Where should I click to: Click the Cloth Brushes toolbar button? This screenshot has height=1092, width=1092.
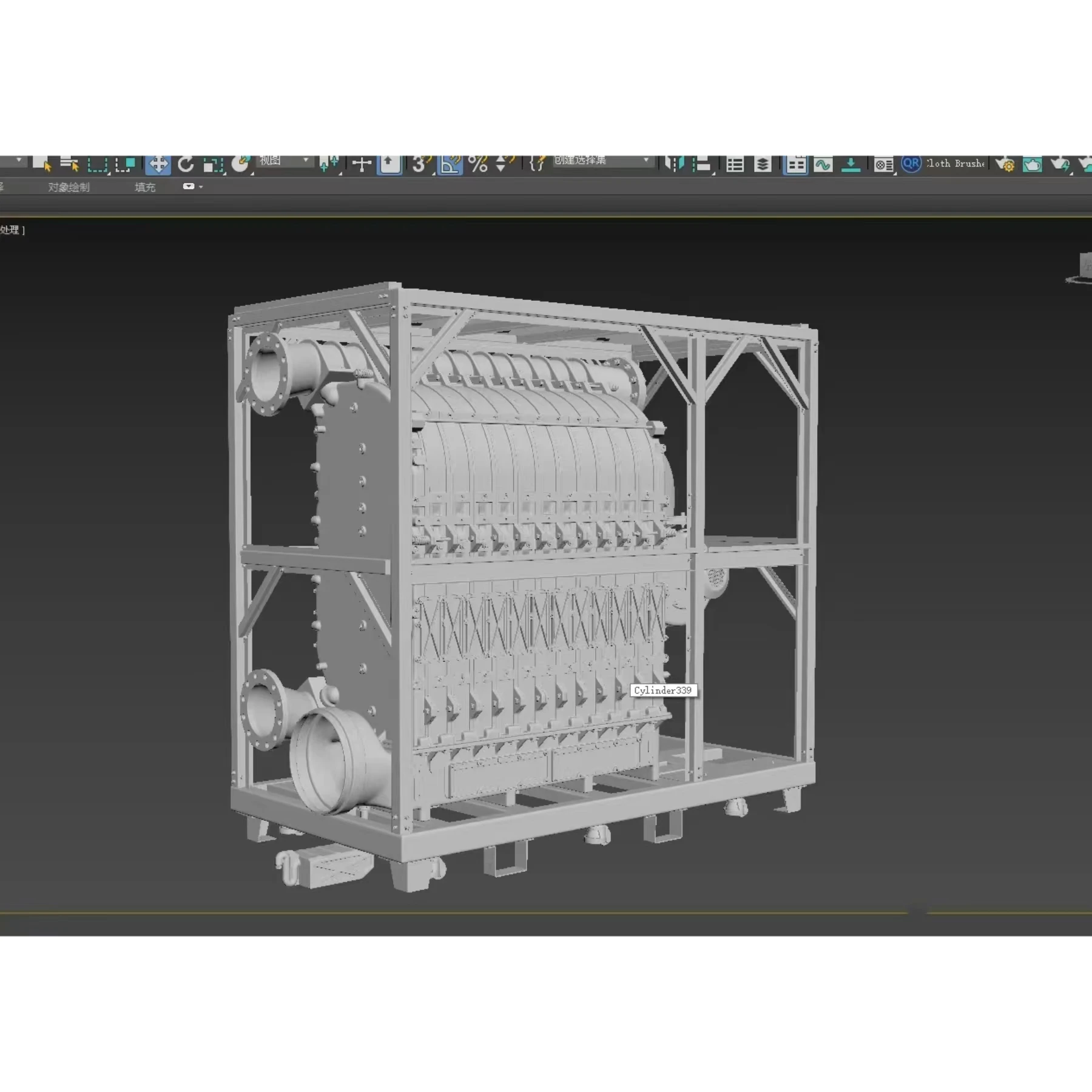pyautogui.click(x=955, y=164)
